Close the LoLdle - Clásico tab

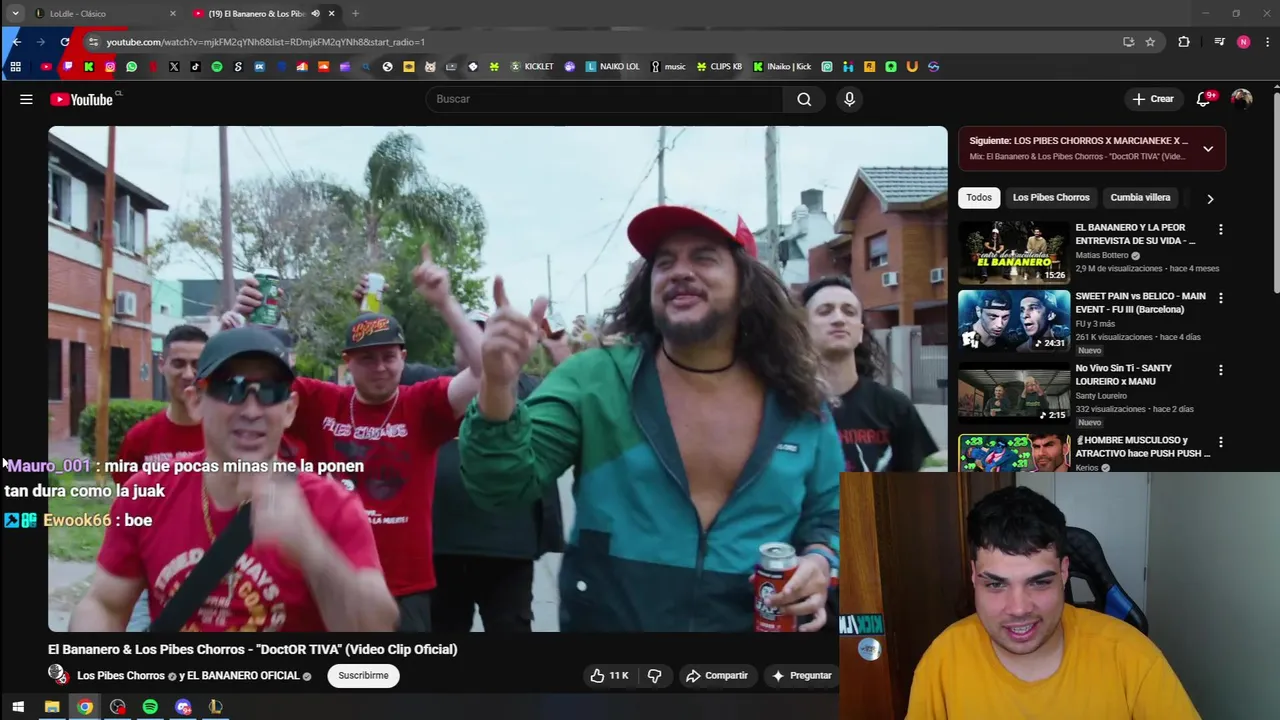[x=172, y=14]
